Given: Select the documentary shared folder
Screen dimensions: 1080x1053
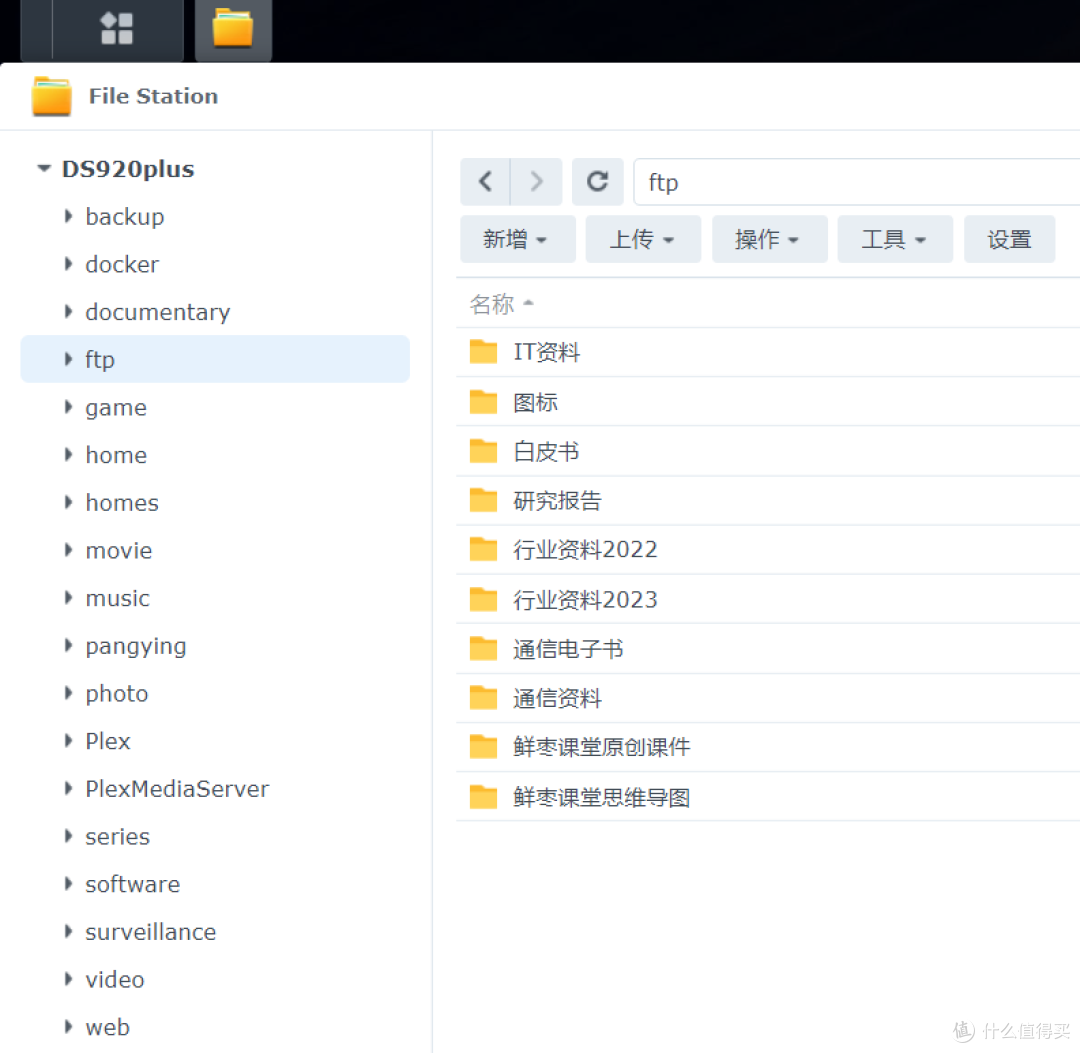Looking at the screenshot, I should point(158,312).
